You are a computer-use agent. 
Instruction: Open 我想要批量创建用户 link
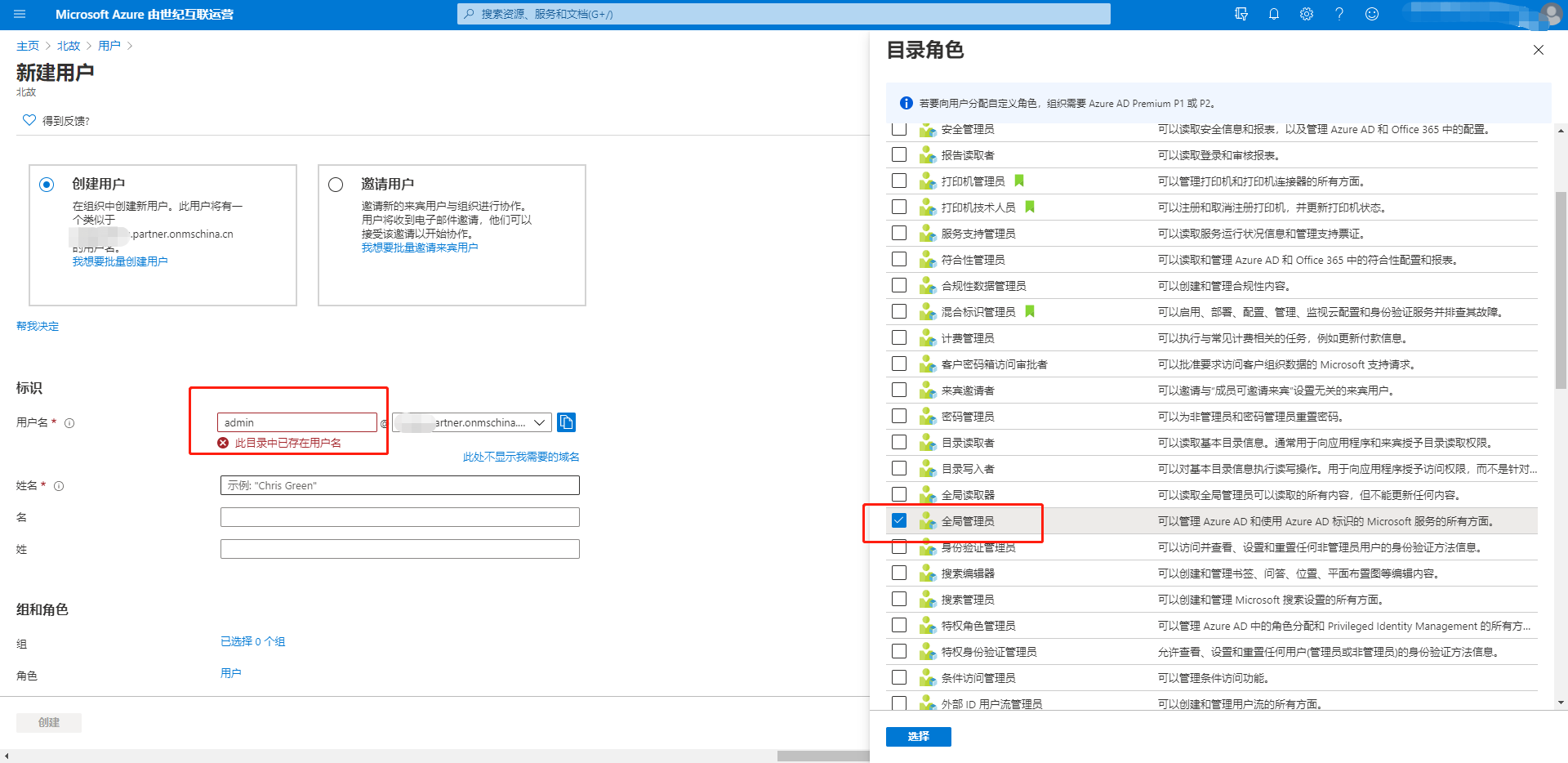click(x=120, y=261)
